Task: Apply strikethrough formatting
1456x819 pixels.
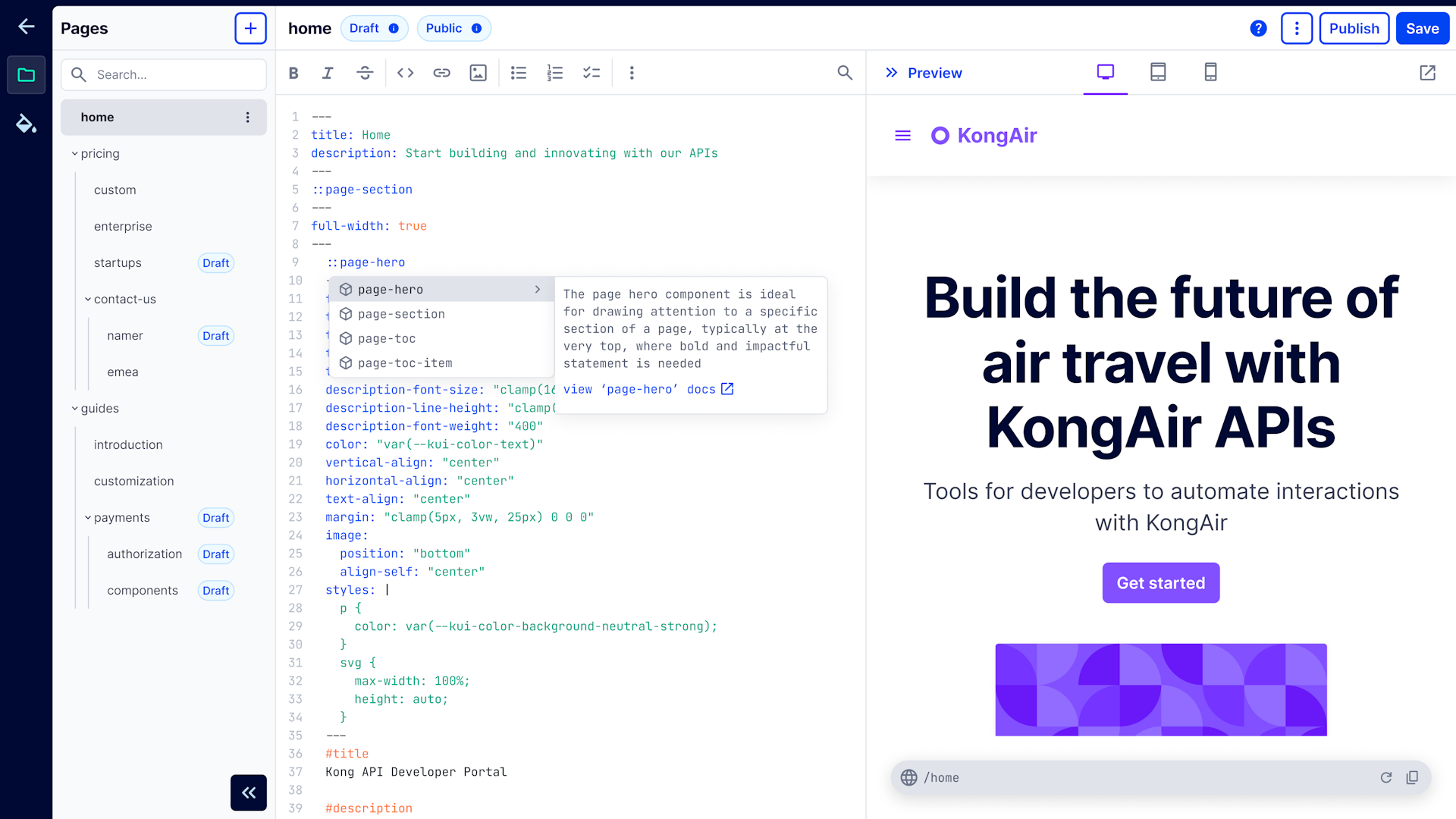Action: 365,73
